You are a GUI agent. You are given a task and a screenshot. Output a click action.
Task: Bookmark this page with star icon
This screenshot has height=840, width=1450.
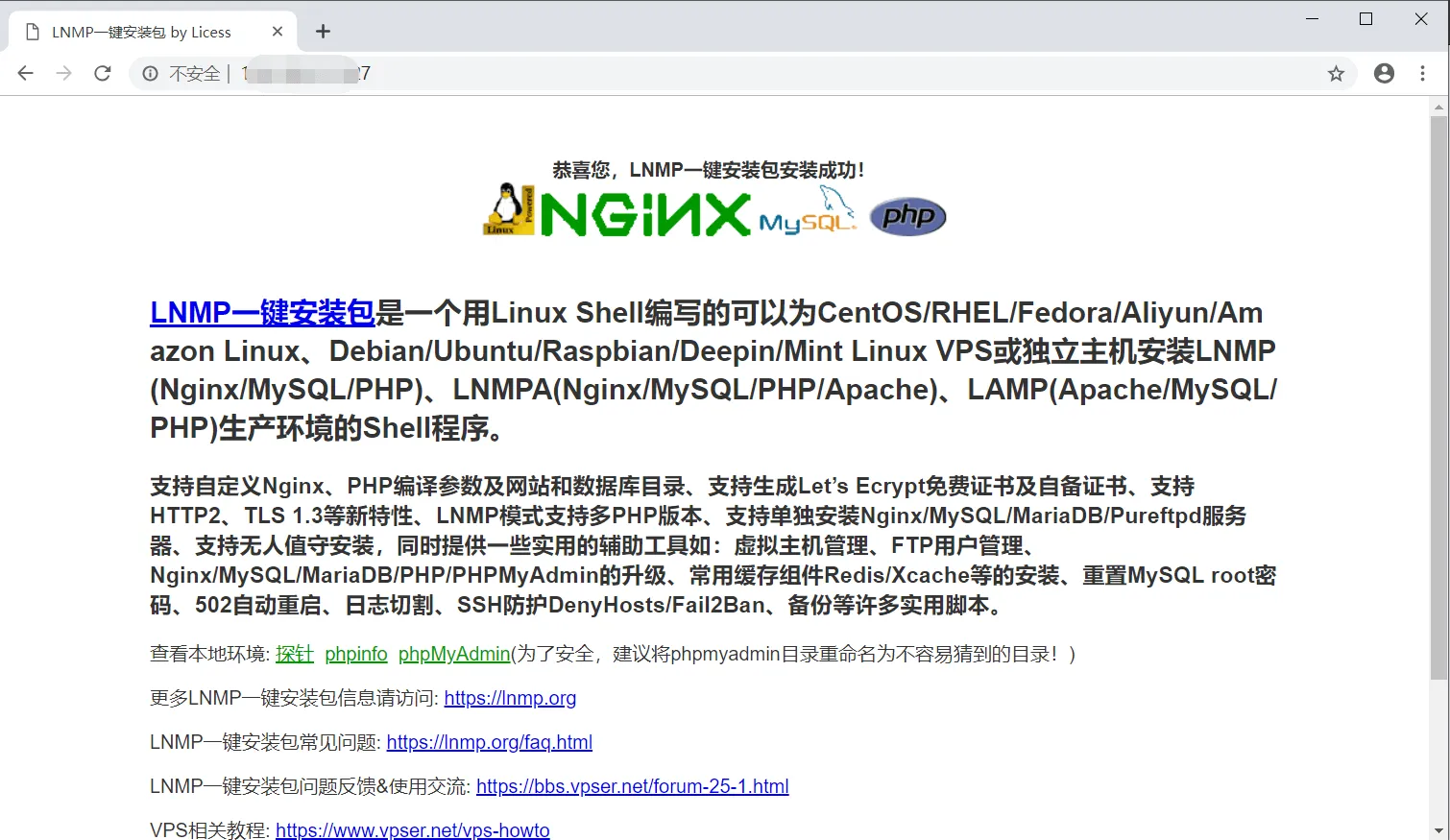(1336, 74)
